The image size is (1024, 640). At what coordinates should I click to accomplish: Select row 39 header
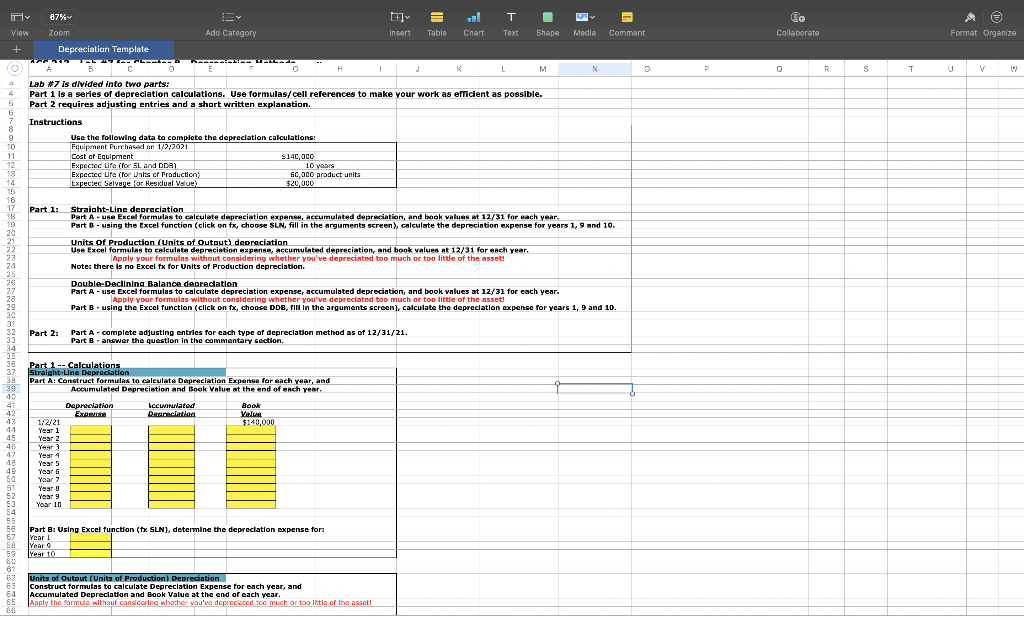(x=11, y=389)
